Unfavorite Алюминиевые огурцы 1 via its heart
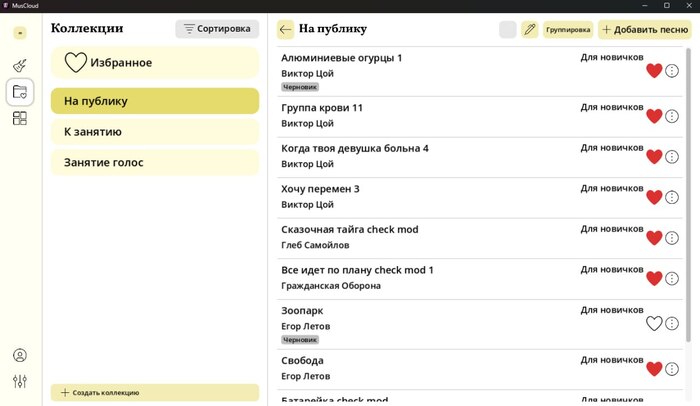This screenshot has width=700, height=406. click(654, 71)
